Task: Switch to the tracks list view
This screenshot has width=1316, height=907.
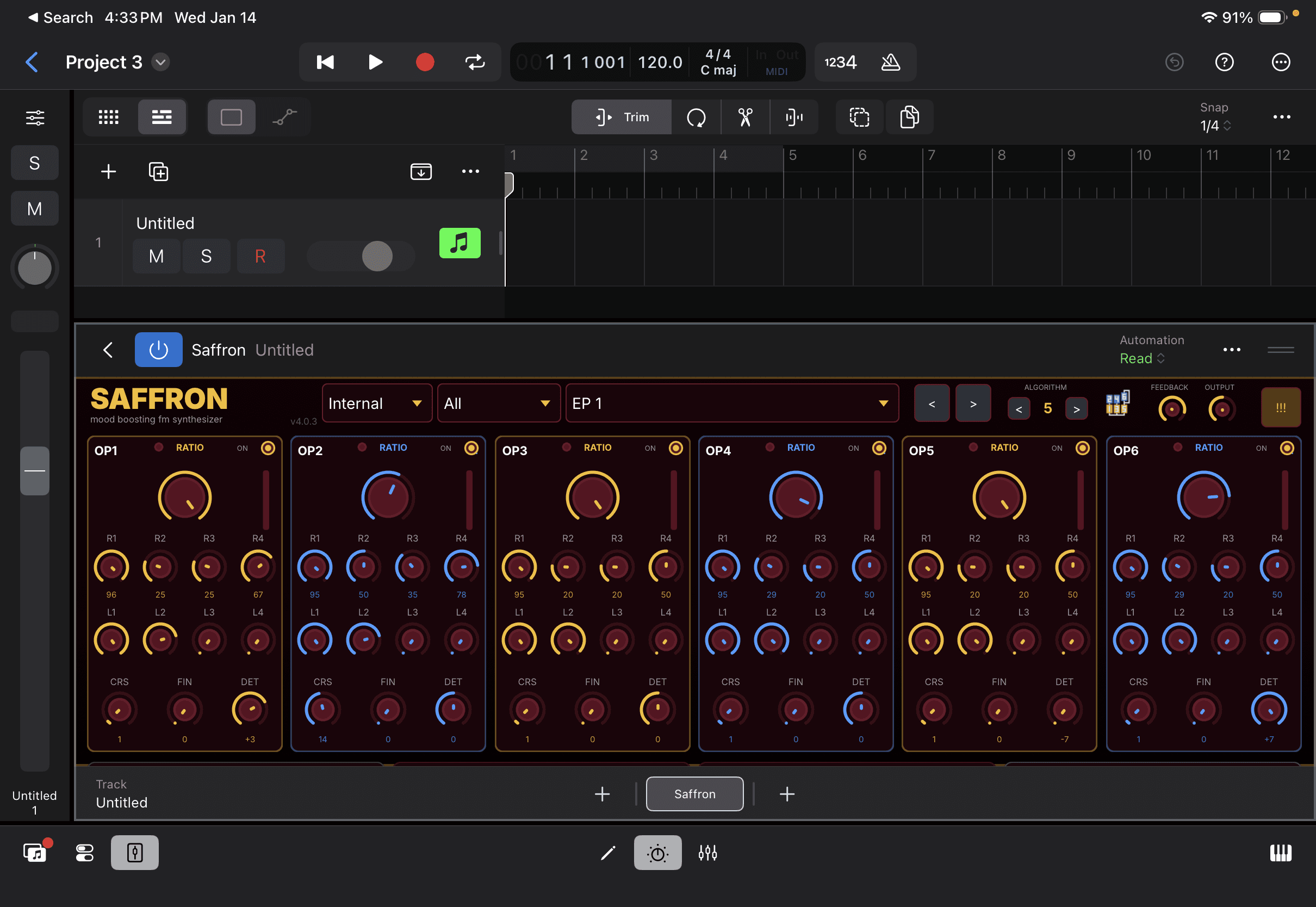Action: (x=162, y=117)
